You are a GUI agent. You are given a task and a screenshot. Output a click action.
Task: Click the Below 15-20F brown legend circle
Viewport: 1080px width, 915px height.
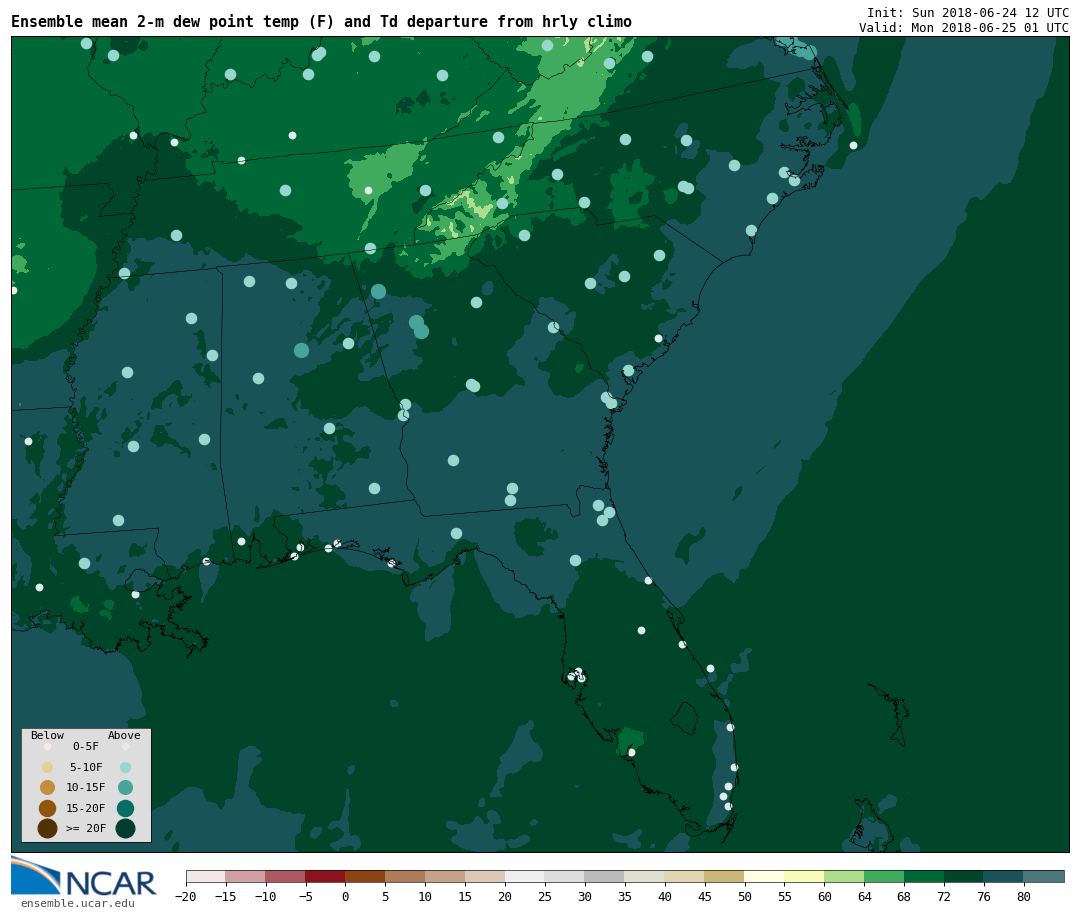click(47, 808)
